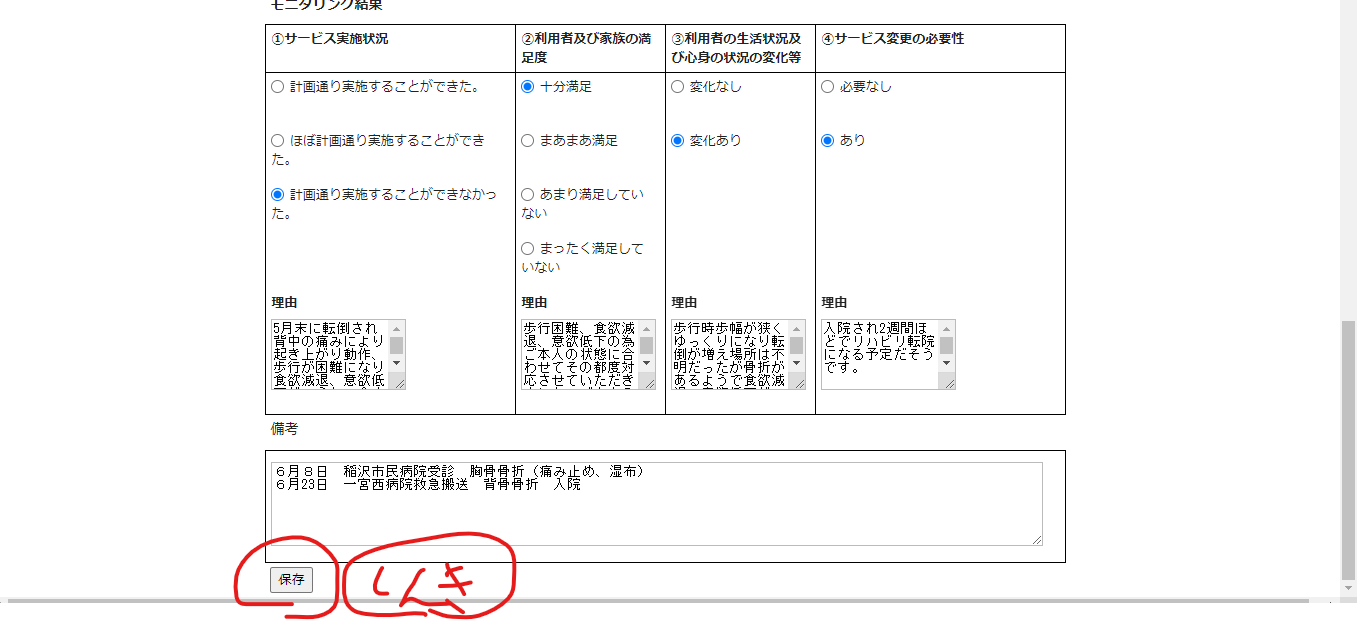
Task: Click scroll-up arrow in サービス変更 reason box
Action: tap(947, 328)
